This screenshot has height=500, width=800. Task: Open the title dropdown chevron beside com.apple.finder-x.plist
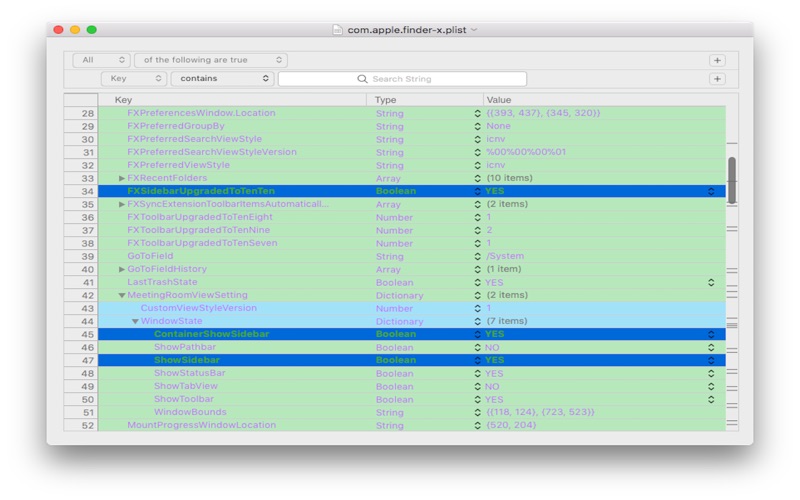pyautogui.click(x=474, y=30)
